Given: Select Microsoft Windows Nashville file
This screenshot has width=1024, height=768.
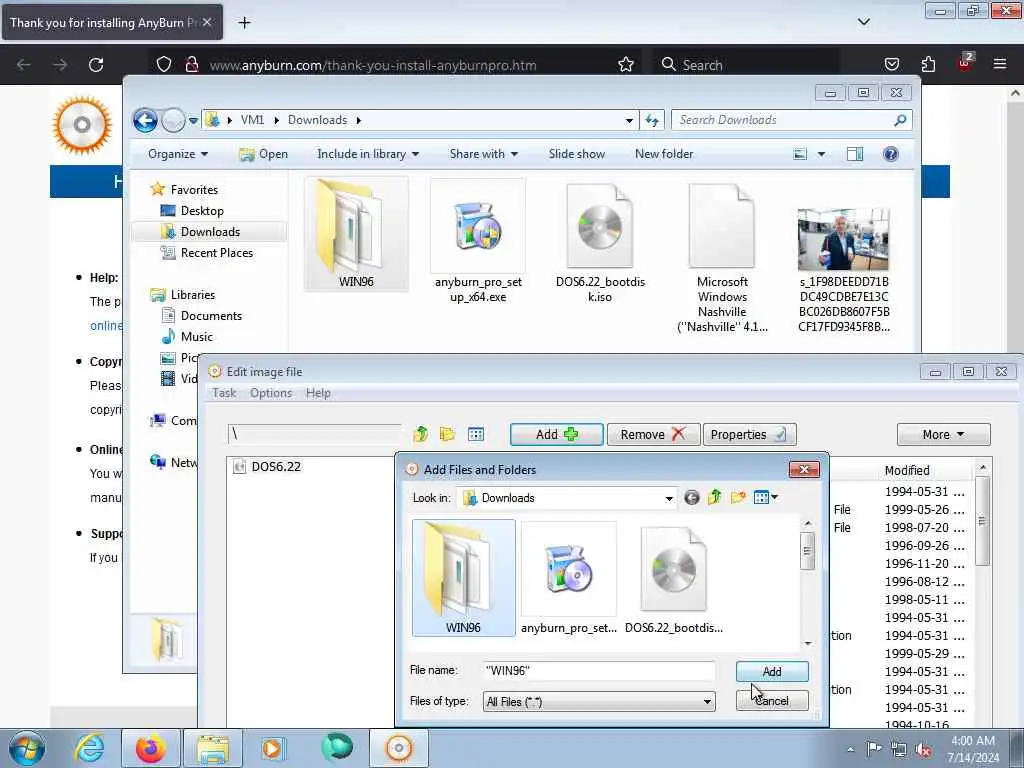Looking at the screenshot, I should [722, 257].
